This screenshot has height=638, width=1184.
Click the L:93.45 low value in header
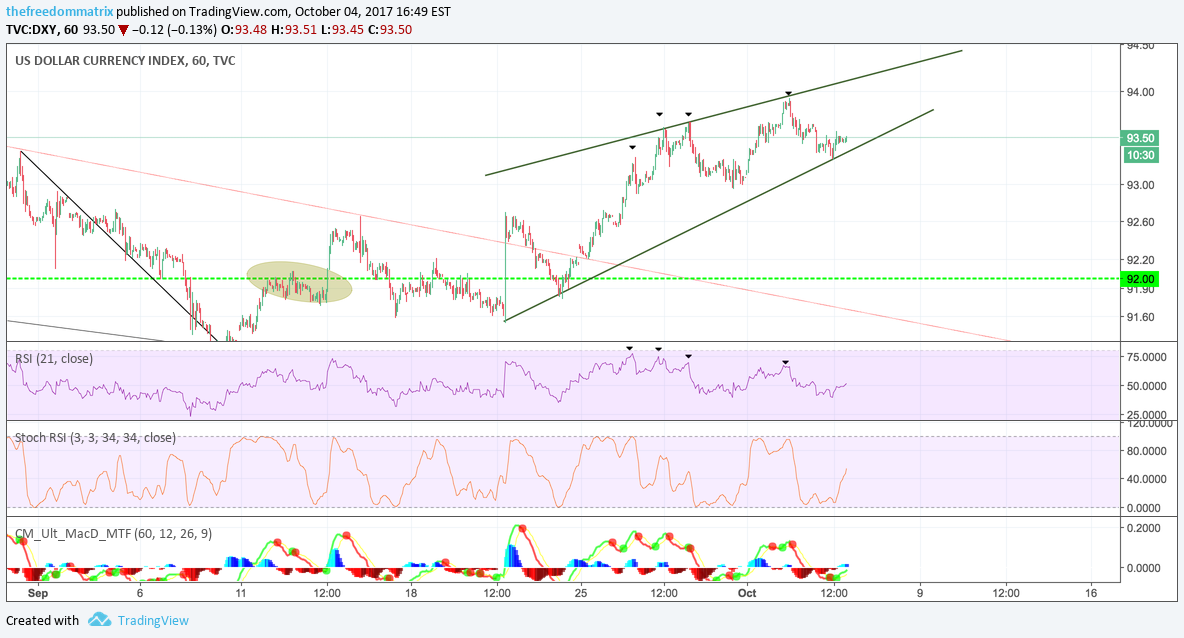click(x=342, y=29)
